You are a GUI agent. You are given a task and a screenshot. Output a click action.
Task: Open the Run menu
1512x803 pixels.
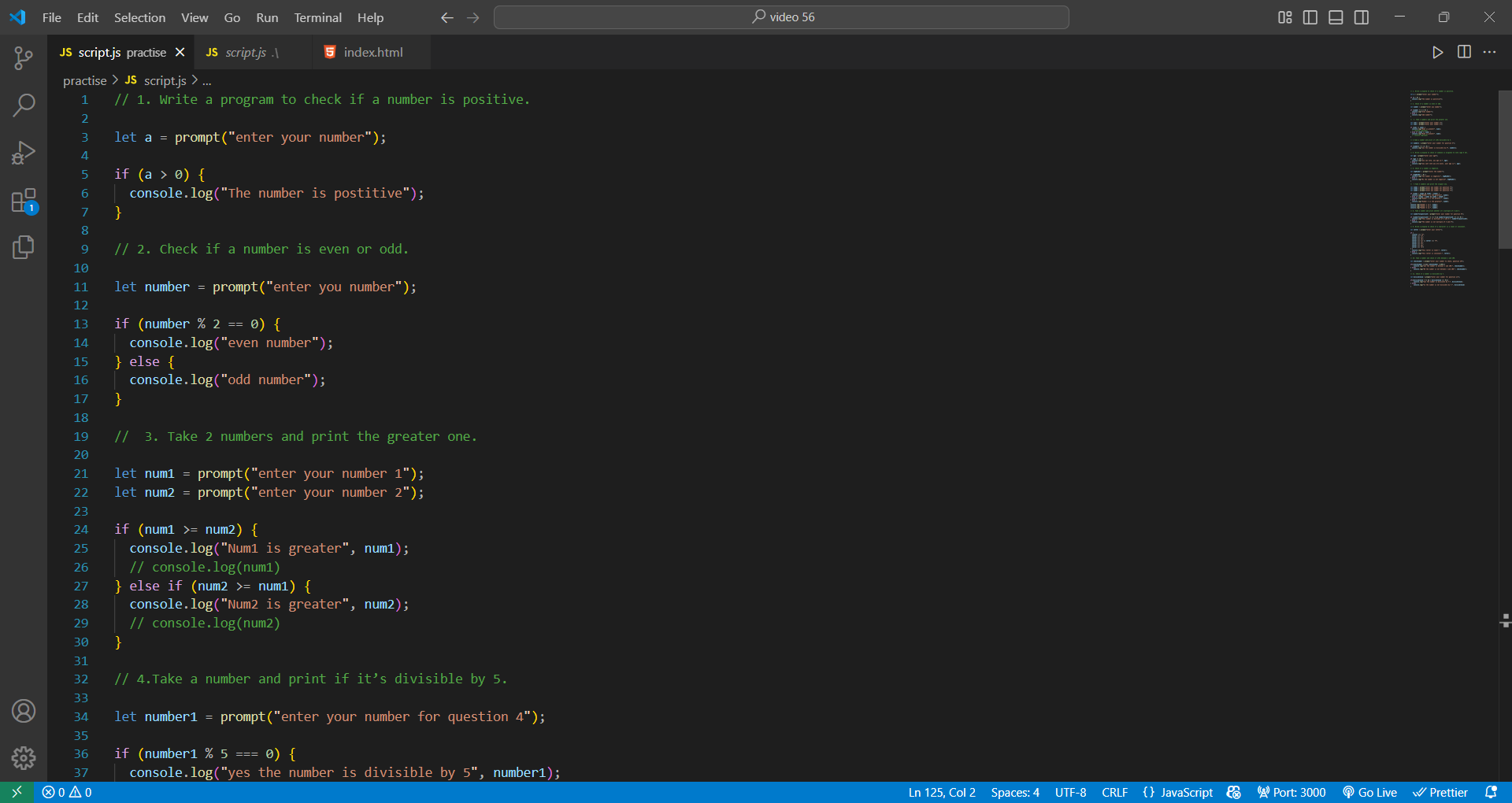[x=267, y=17]
